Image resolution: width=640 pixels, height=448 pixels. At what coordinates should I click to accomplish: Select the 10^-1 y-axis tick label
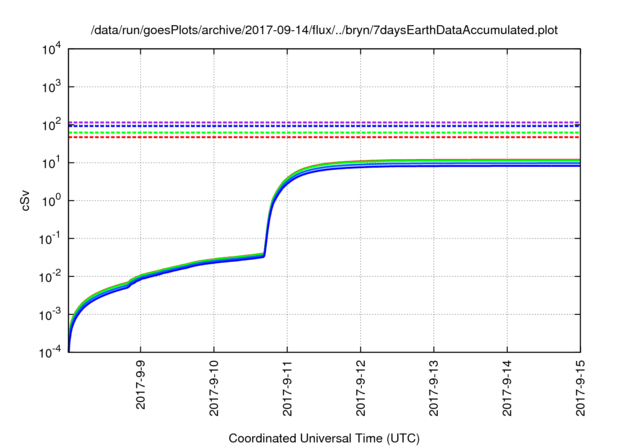(x=50, y=239)
